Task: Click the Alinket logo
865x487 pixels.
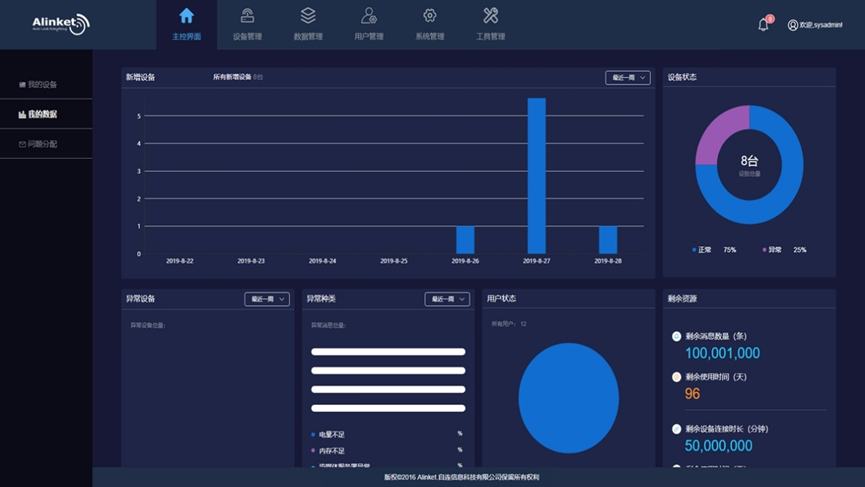Action: pos(61,24)
